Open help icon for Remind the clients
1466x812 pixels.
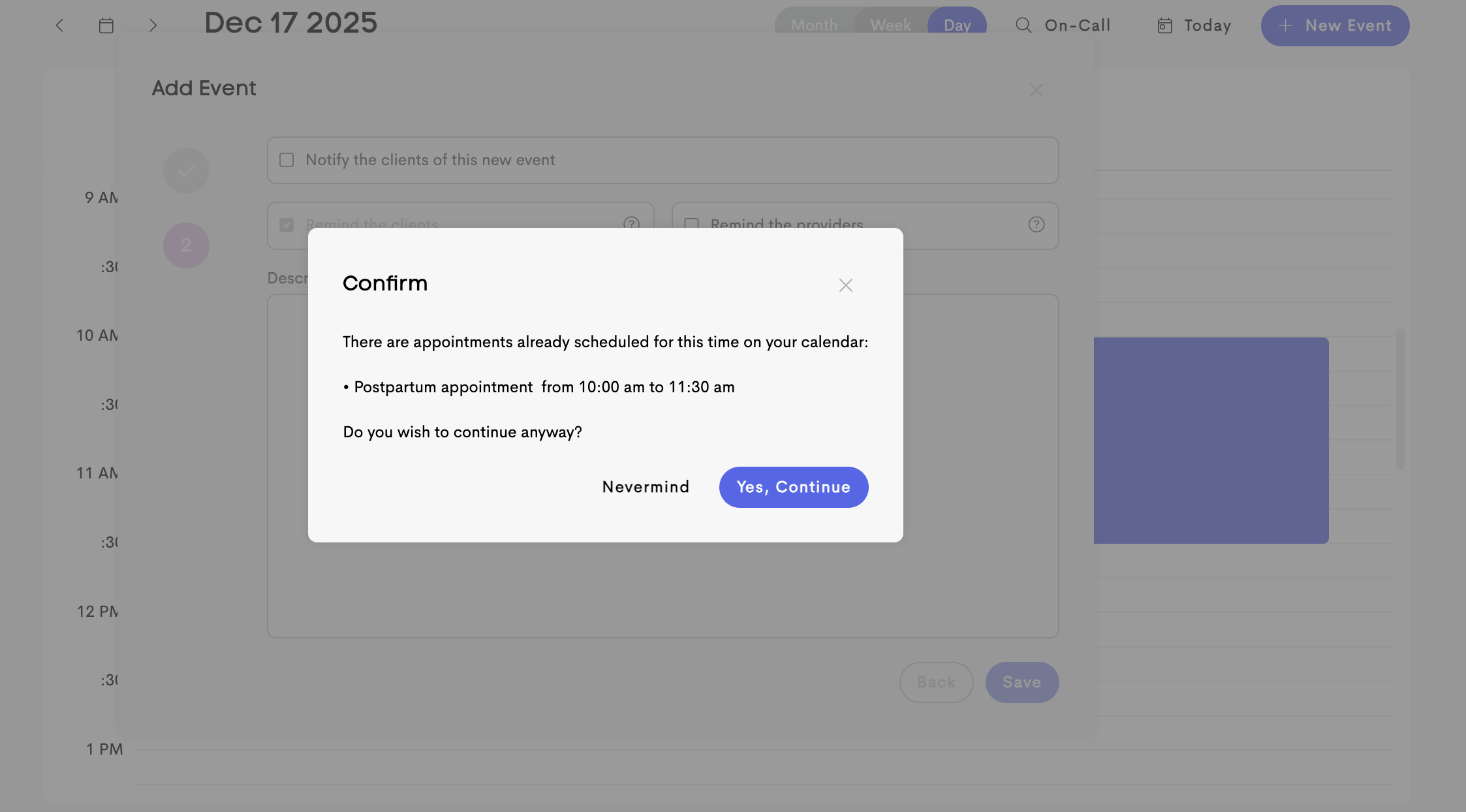(631, 223)
